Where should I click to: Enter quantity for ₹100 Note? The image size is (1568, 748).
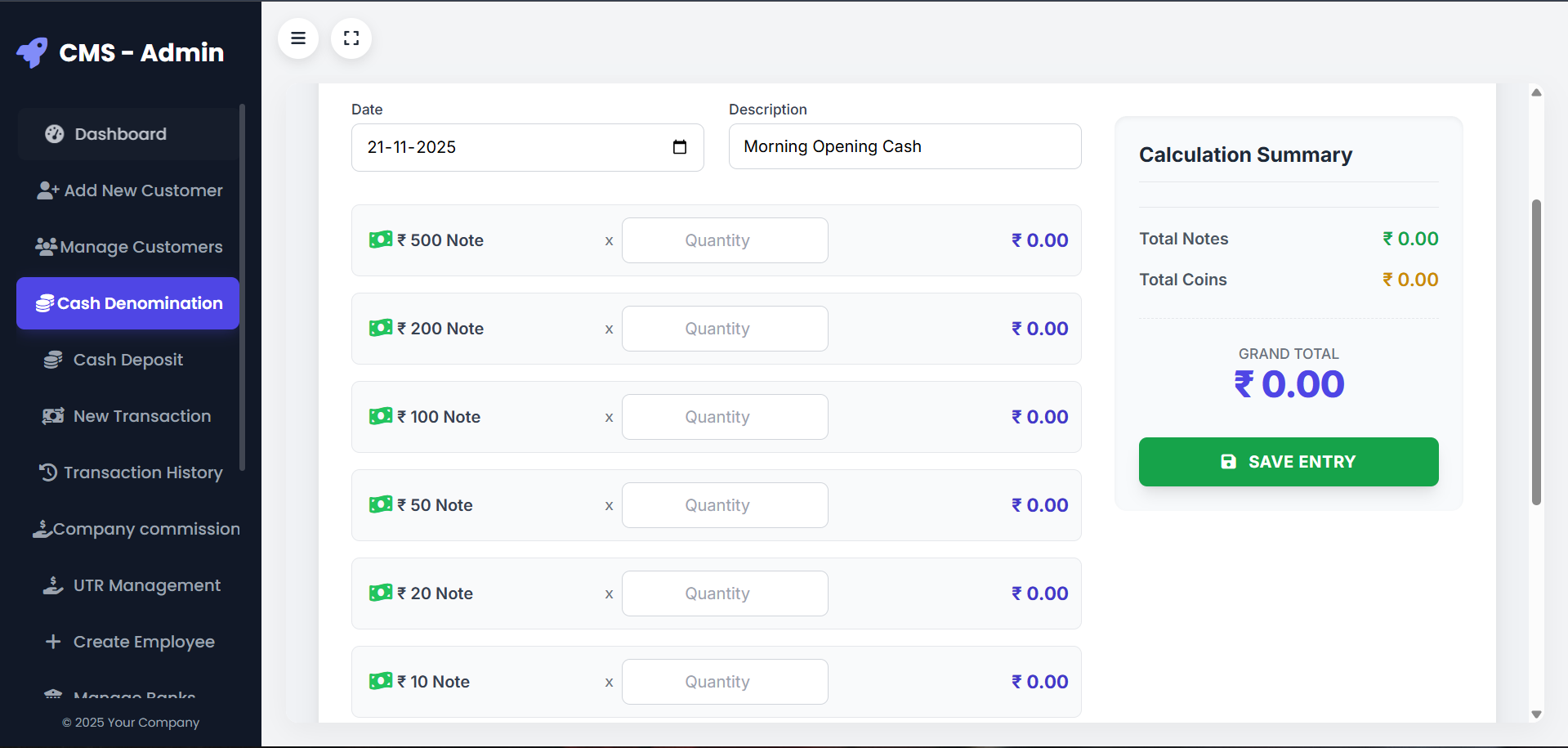(725, 417)
